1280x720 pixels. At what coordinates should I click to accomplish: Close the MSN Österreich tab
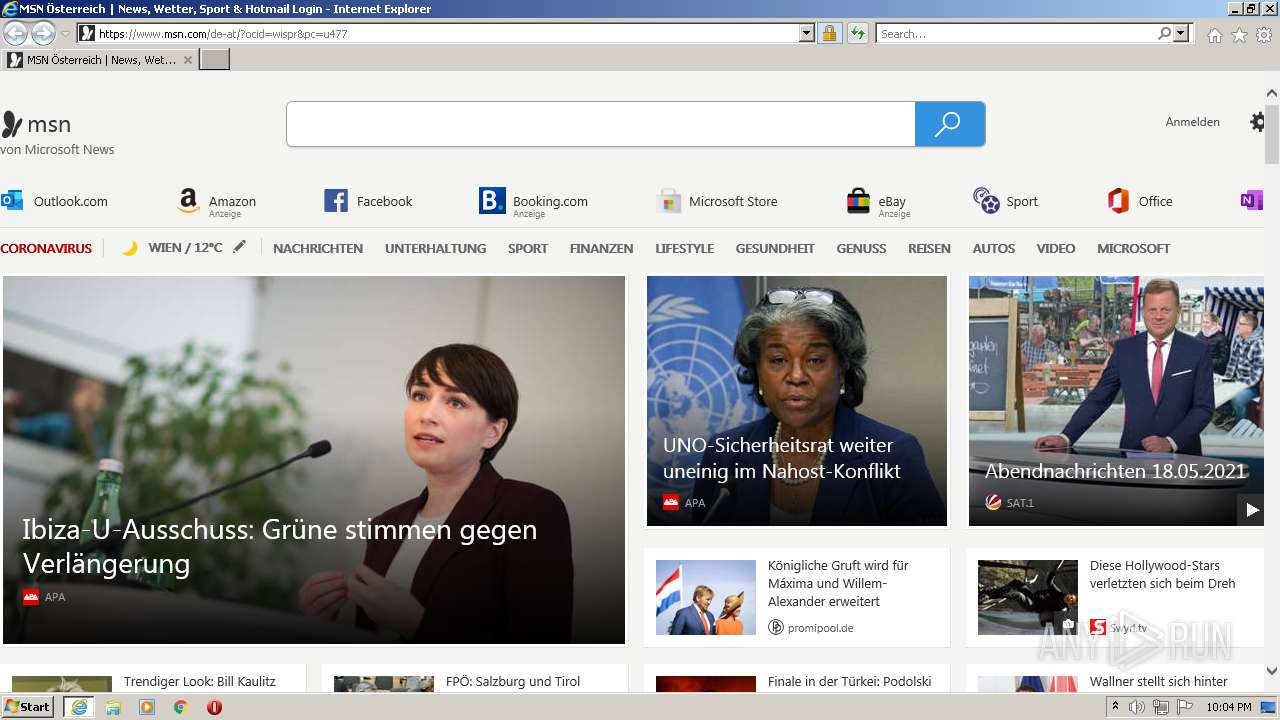tap(188, 60)
